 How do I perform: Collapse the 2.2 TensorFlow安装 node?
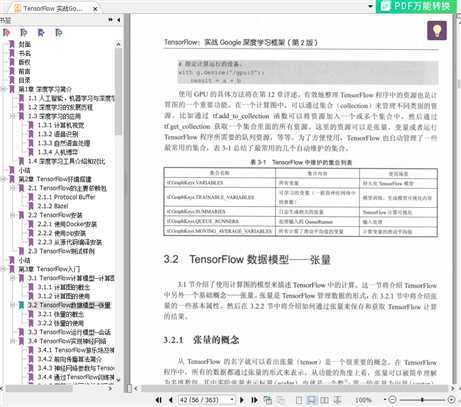(13, 215)
